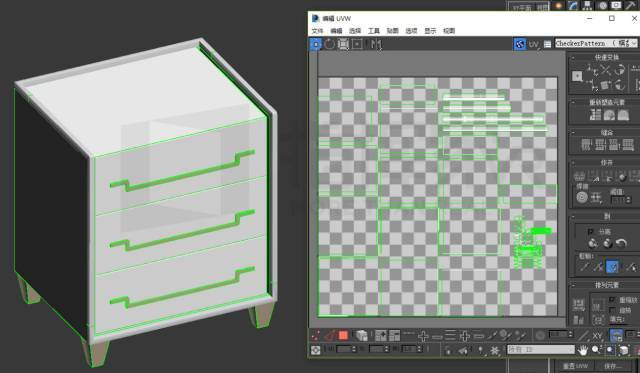Open the 工具 menu

374,31
